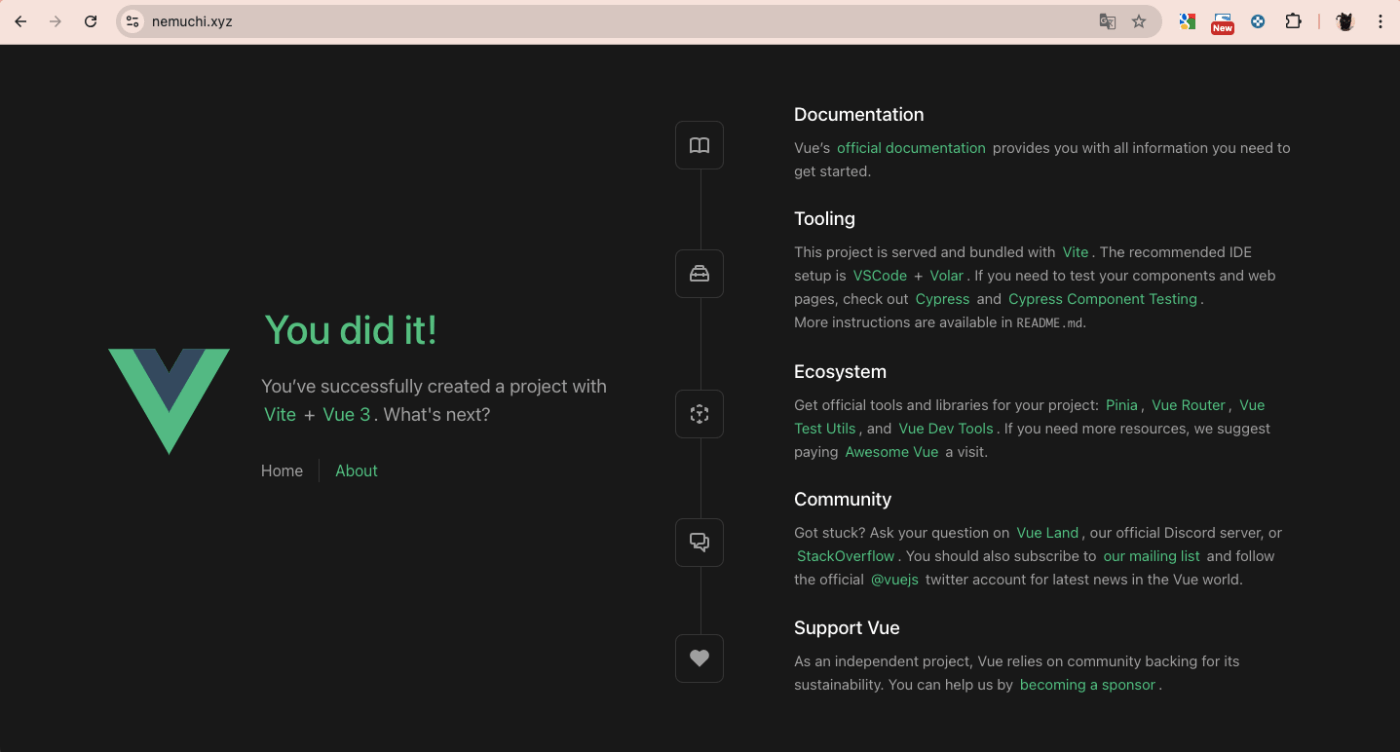Click the translate page icon
Viewport: 1400px width, 752px height.
tap(1107, 21)
